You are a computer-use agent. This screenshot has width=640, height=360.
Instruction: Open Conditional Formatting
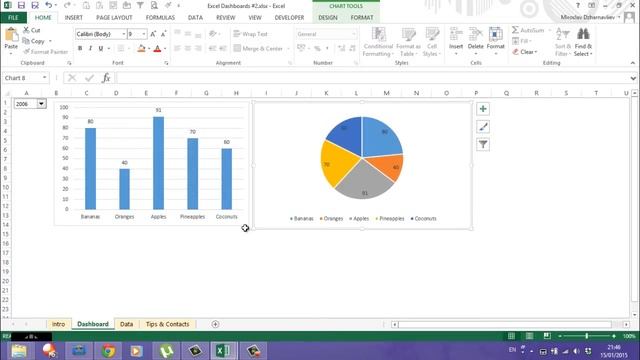point(378,42)
